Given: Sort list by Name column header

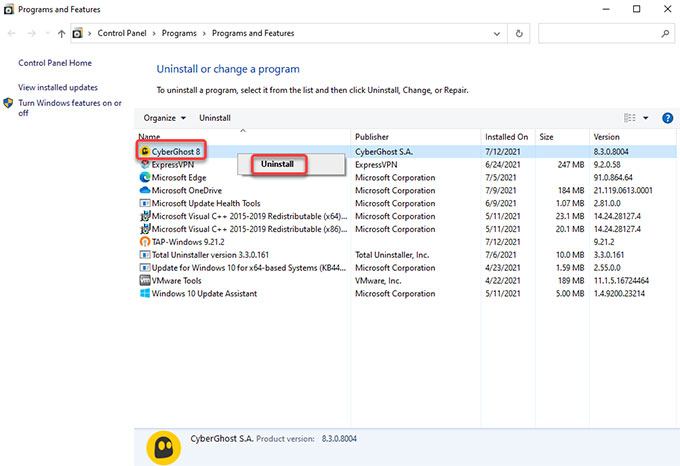Looking at the screenshot, I should pyautogui.click(x=149, y=137).
